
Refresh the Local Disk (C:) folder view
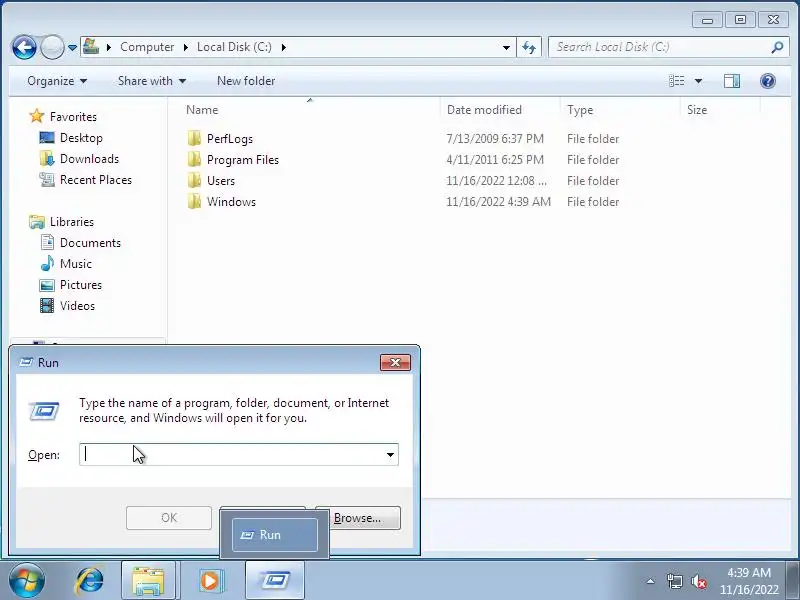tap(529, 47)
